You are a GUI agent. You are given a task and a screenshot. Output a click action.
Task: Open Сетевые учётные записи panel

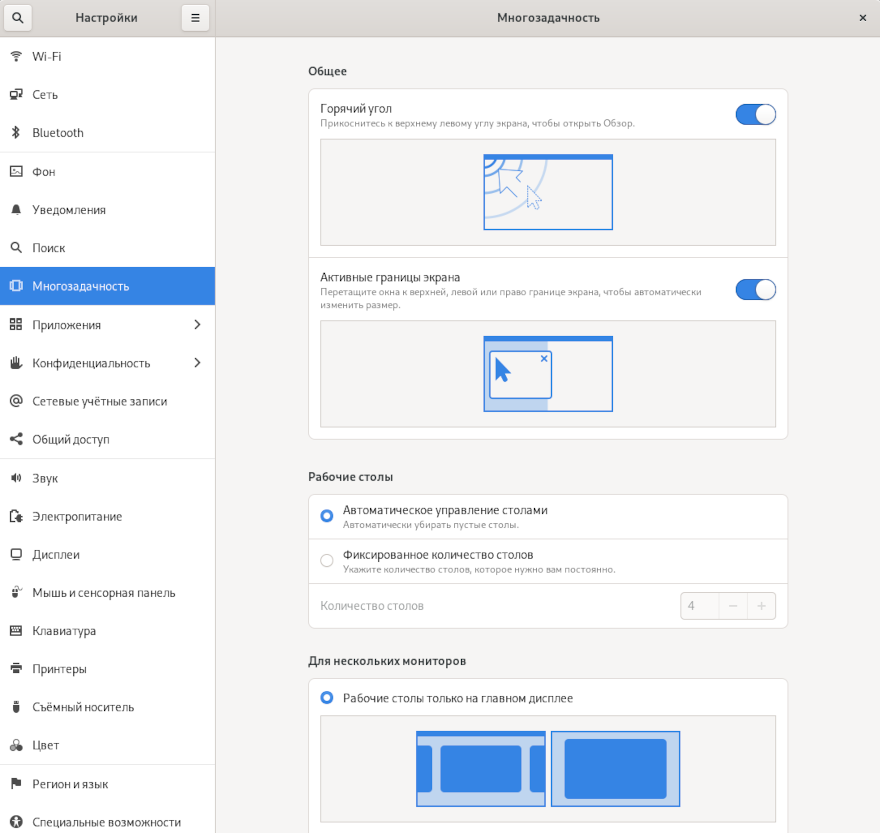click(99, 401)
